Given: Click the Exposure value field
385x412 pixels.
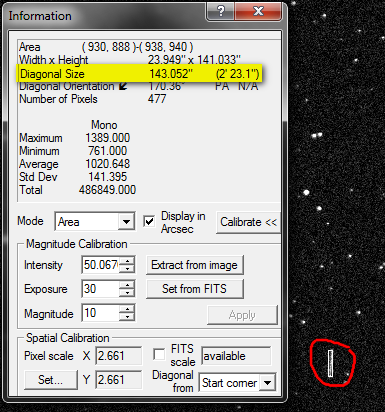Looking at the screenshot, I should (x=100, y=289).
